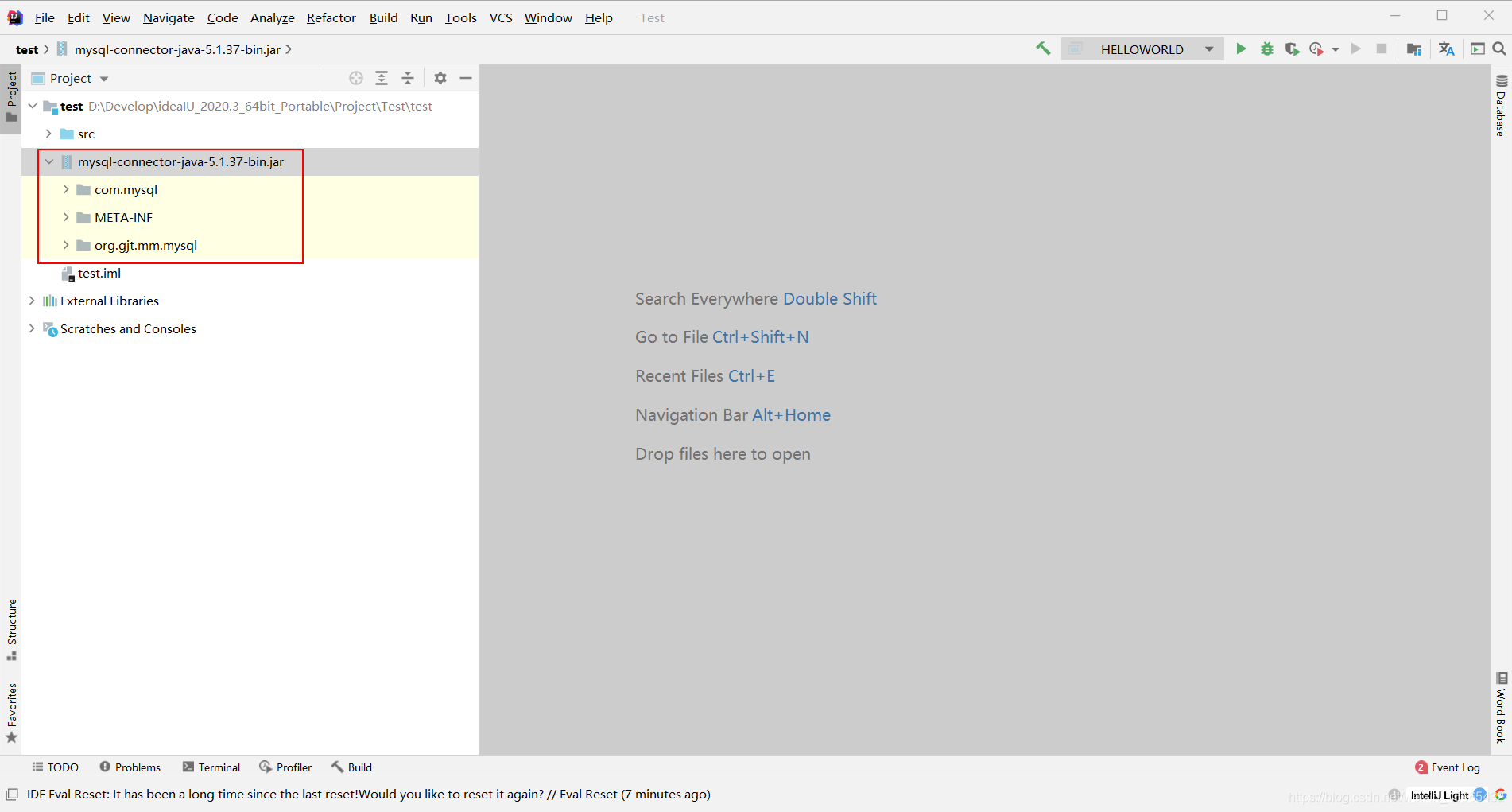Open the Terminal tool window
The image size is (1512, 812).
tap(211, 767)
